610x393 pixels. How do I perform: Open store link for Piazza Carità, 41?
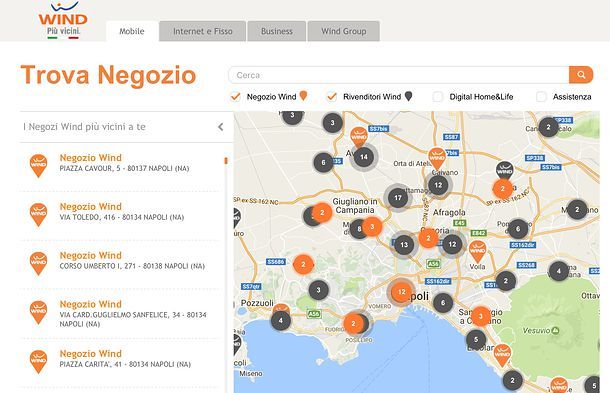(x=91, y=354)
